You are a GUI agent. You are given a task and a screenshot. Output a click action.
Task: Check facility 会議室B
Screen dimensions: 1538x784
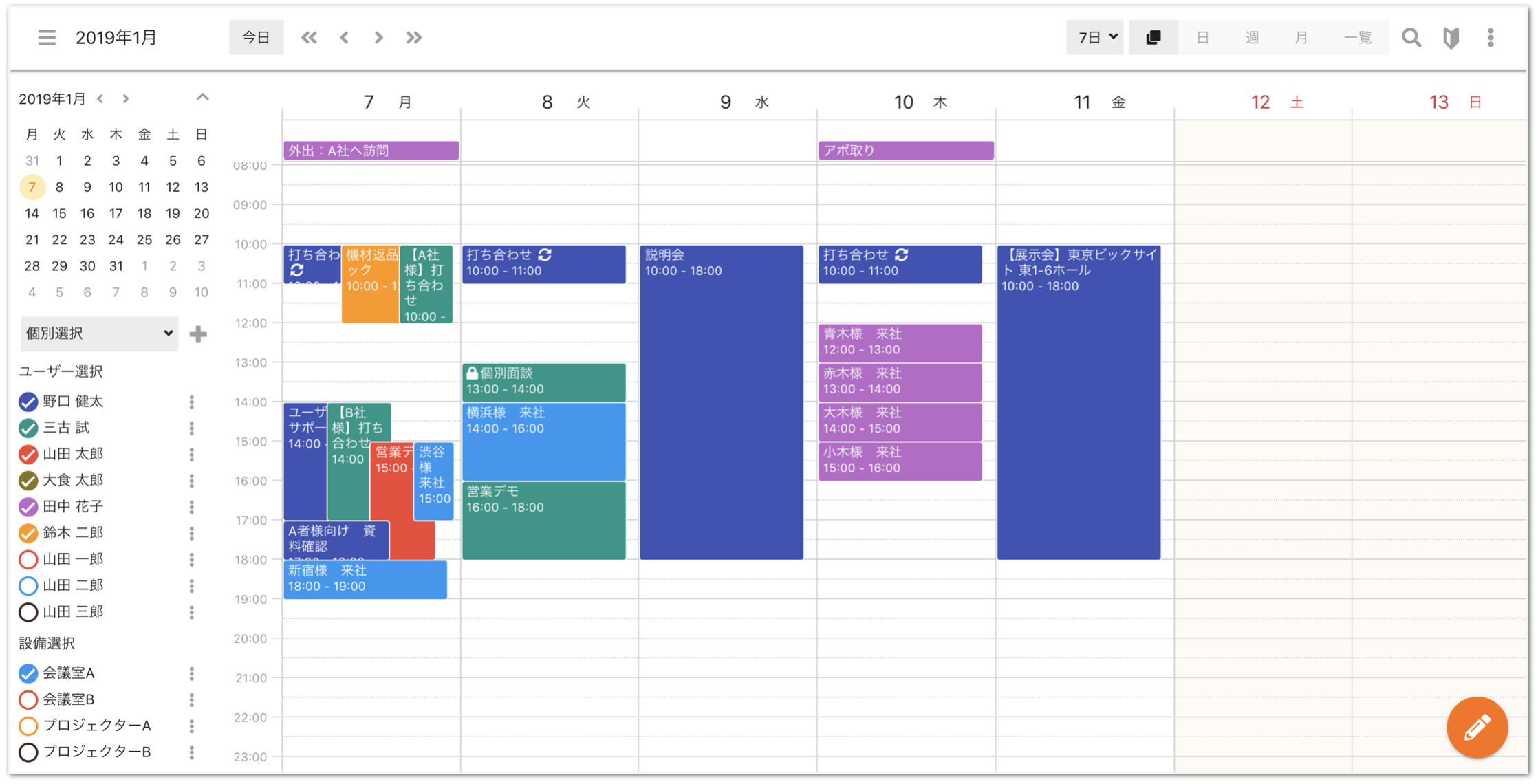click(x=28, y=699)
